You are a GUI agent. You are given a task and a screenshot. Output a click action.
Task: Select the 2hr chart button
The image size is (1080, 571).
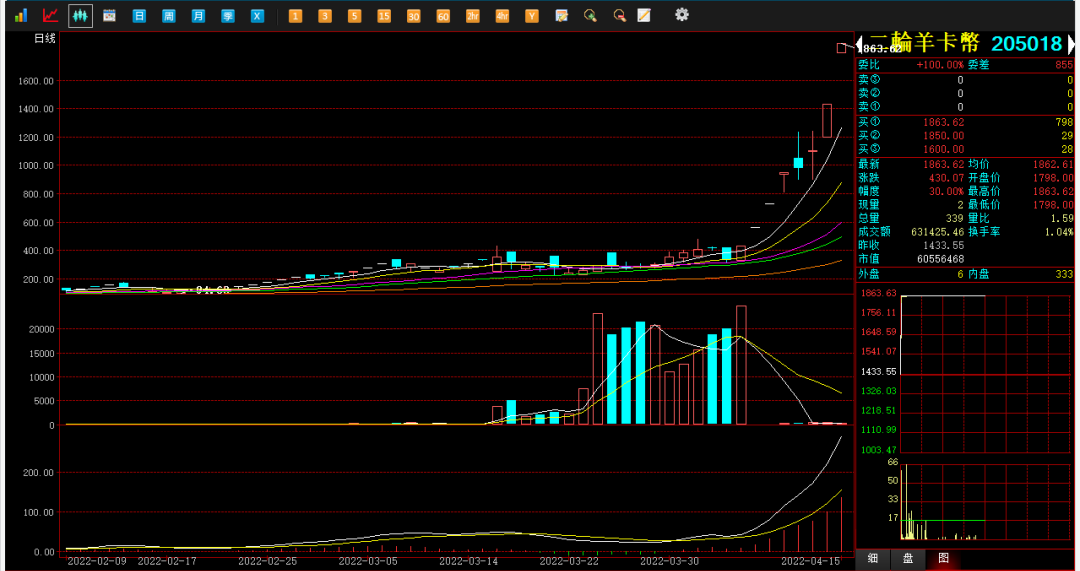[472, 16]
